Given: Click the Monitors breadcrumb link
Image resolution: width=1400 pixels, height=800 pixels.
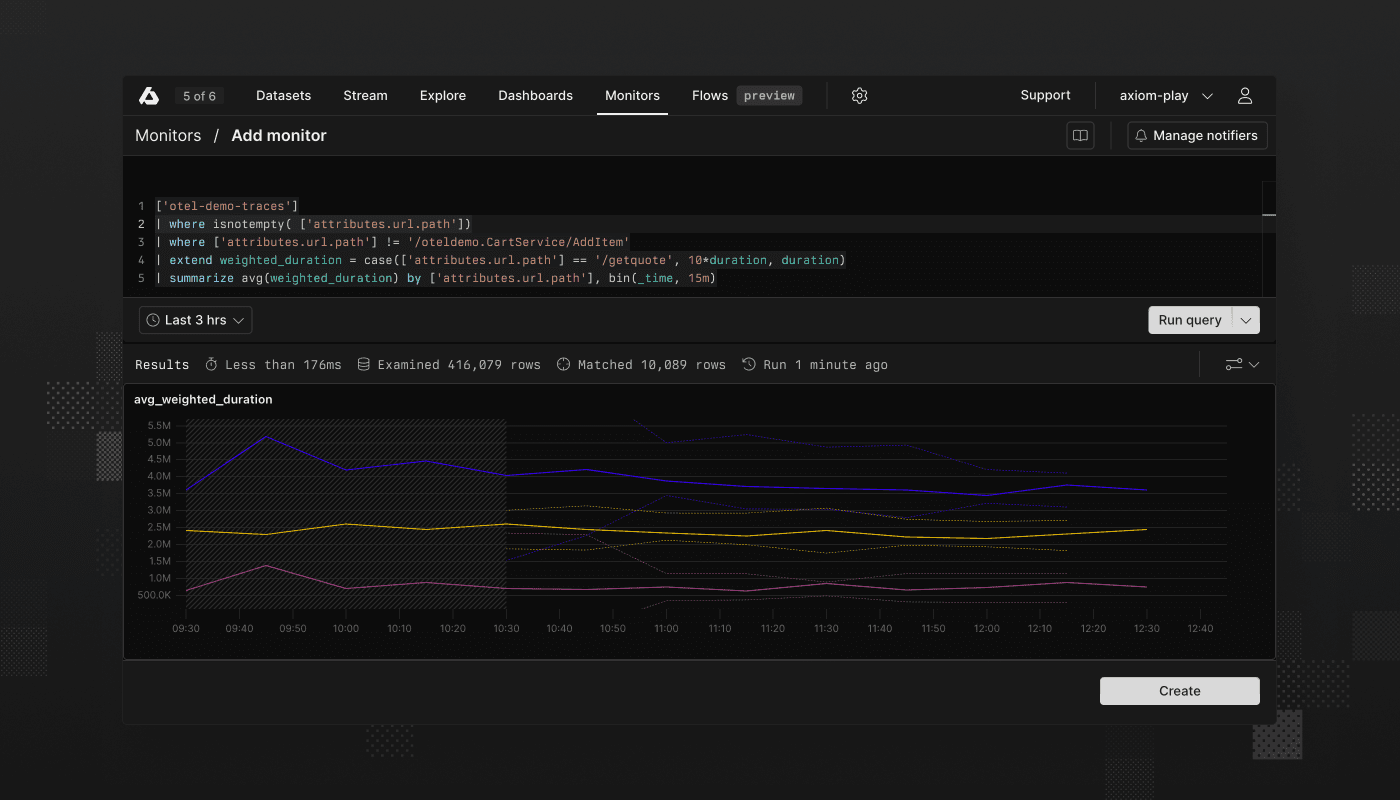Looking at the screenshot, I should (168, 135).
